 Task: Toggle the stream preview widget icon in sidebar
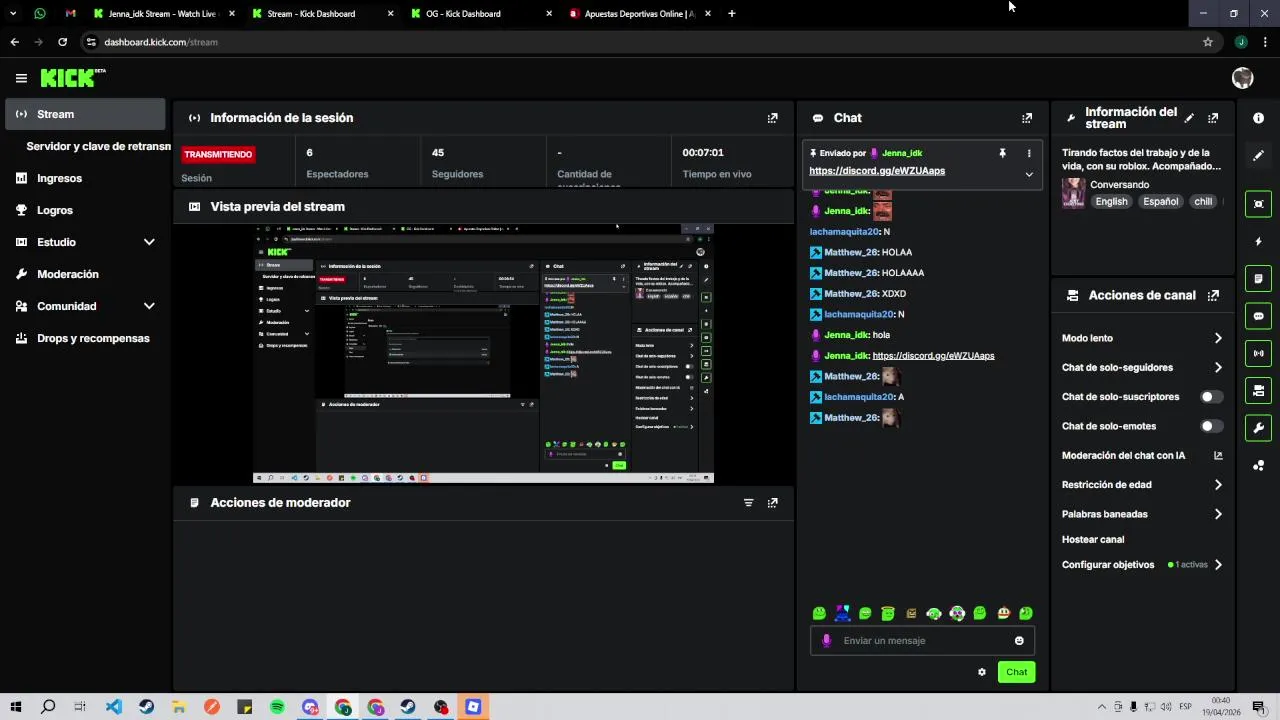click(1258, 204)
